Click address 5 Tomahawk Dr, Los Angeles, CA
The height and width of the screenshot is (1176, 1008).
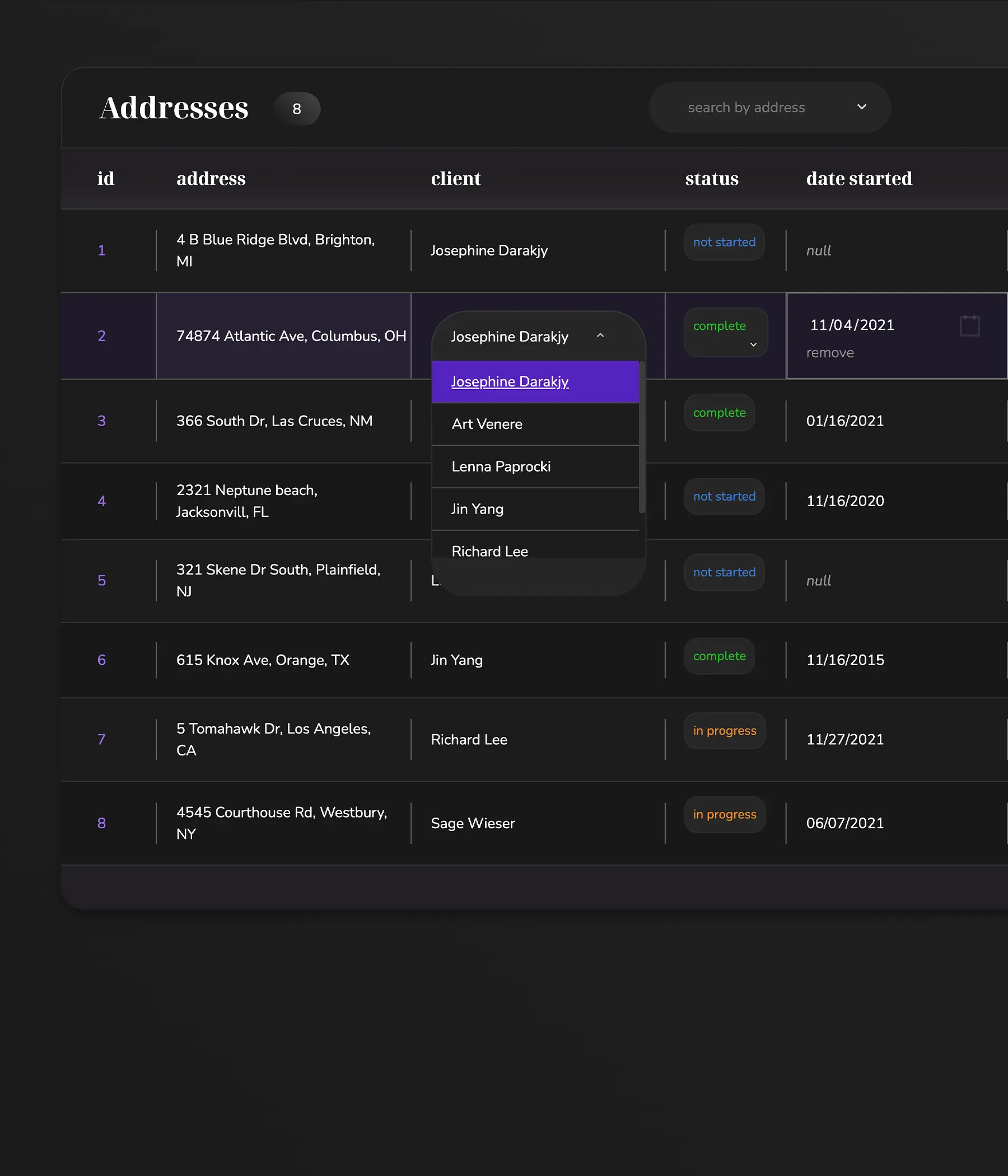[x=274, y=740]
